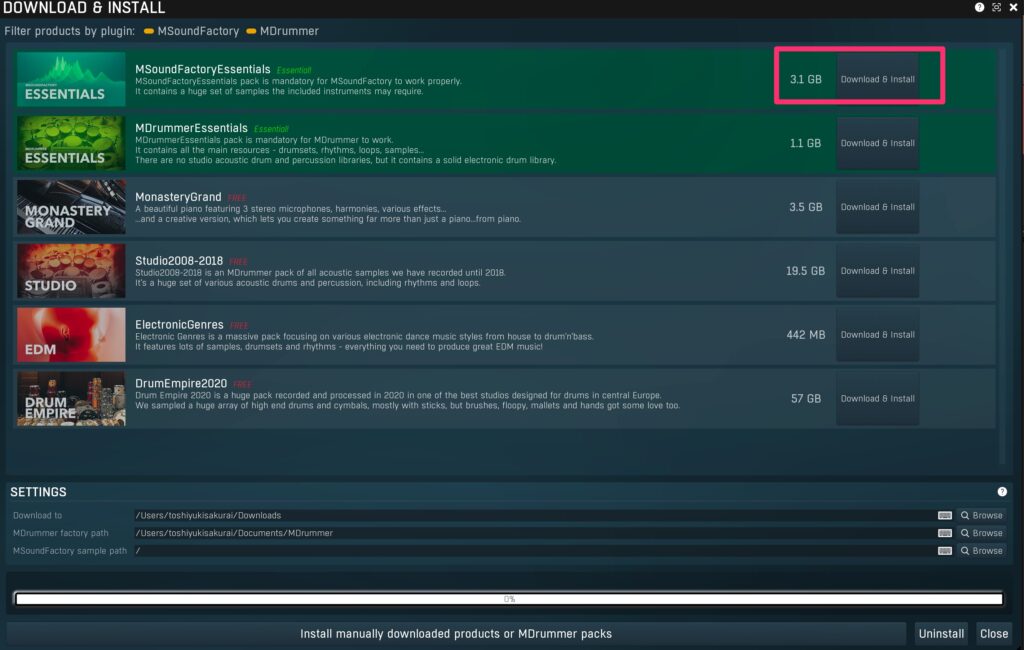Screen dimensions: 1024x650
Task: Select the MonasteryGrand pack thumbnail
Action: click(71, 207)
